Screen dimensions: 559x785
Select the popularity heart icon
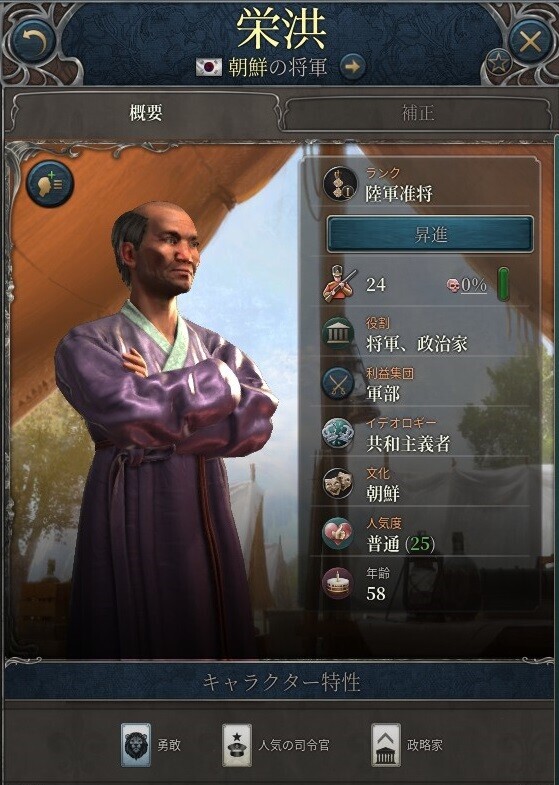(338, 534)
